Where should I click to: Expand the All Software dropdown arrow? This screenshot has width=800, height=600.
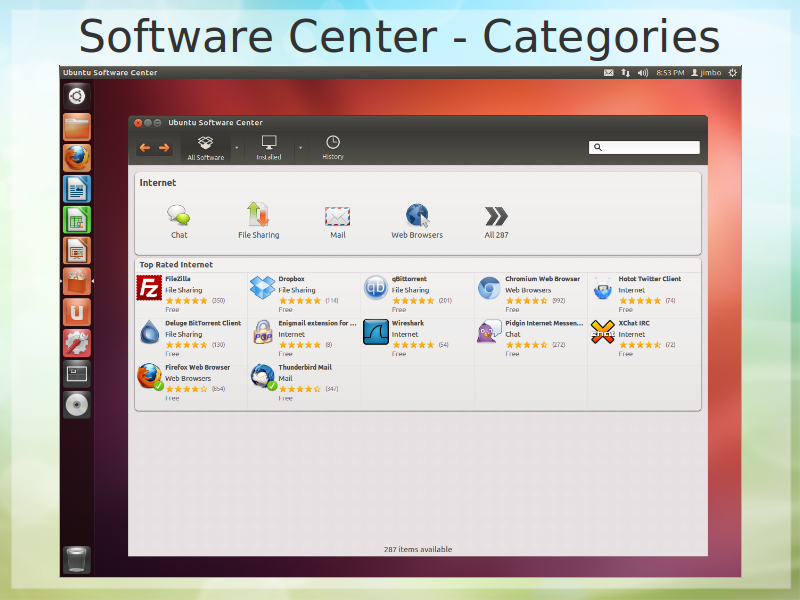236,148
